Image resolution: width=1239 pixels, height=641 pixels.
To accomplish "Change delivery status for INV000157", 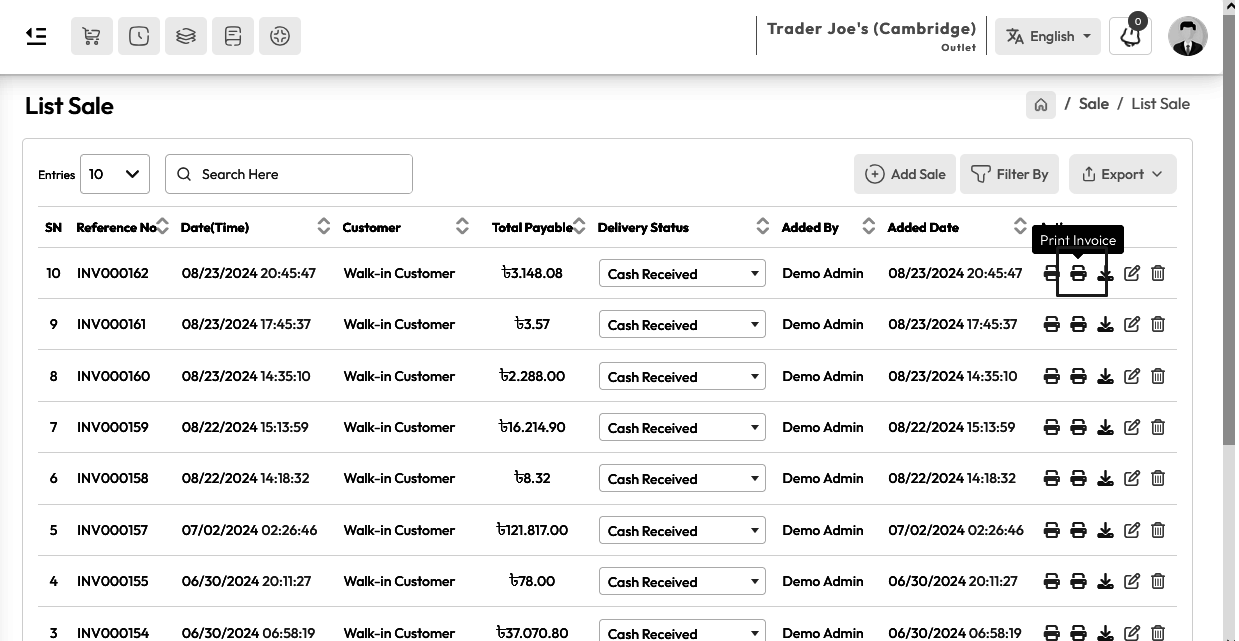I will click(682, 530).
